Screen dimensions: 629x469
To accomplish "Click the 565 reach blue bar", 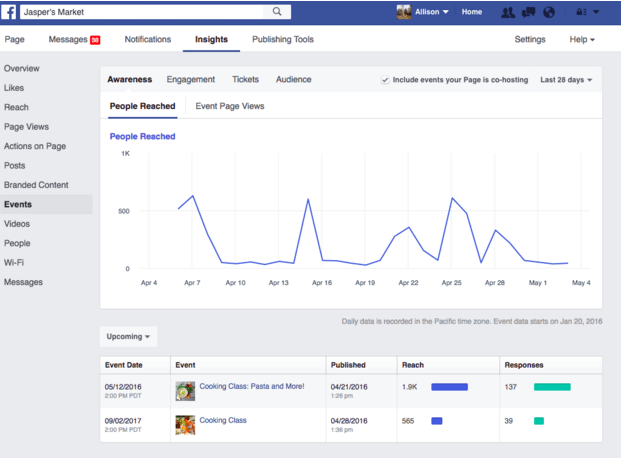I will coord(436,421).
